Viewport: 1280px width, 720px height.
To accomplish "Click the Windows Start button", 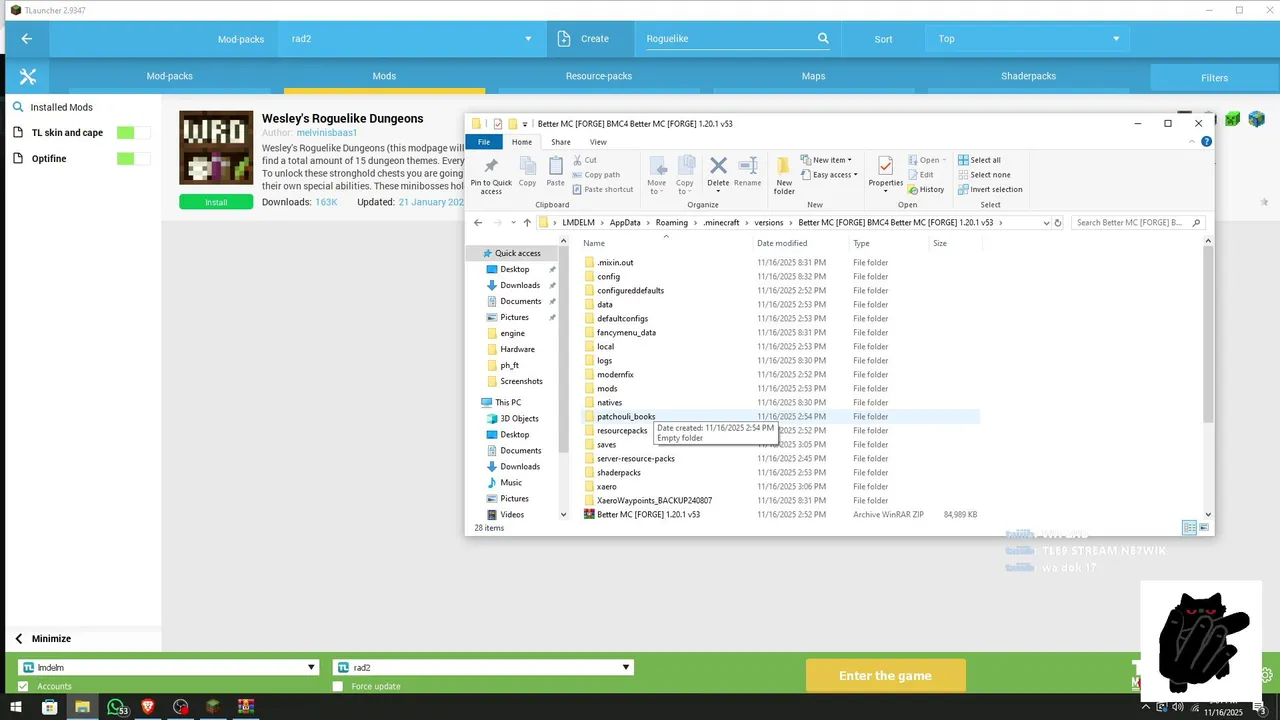I will 16,707.
